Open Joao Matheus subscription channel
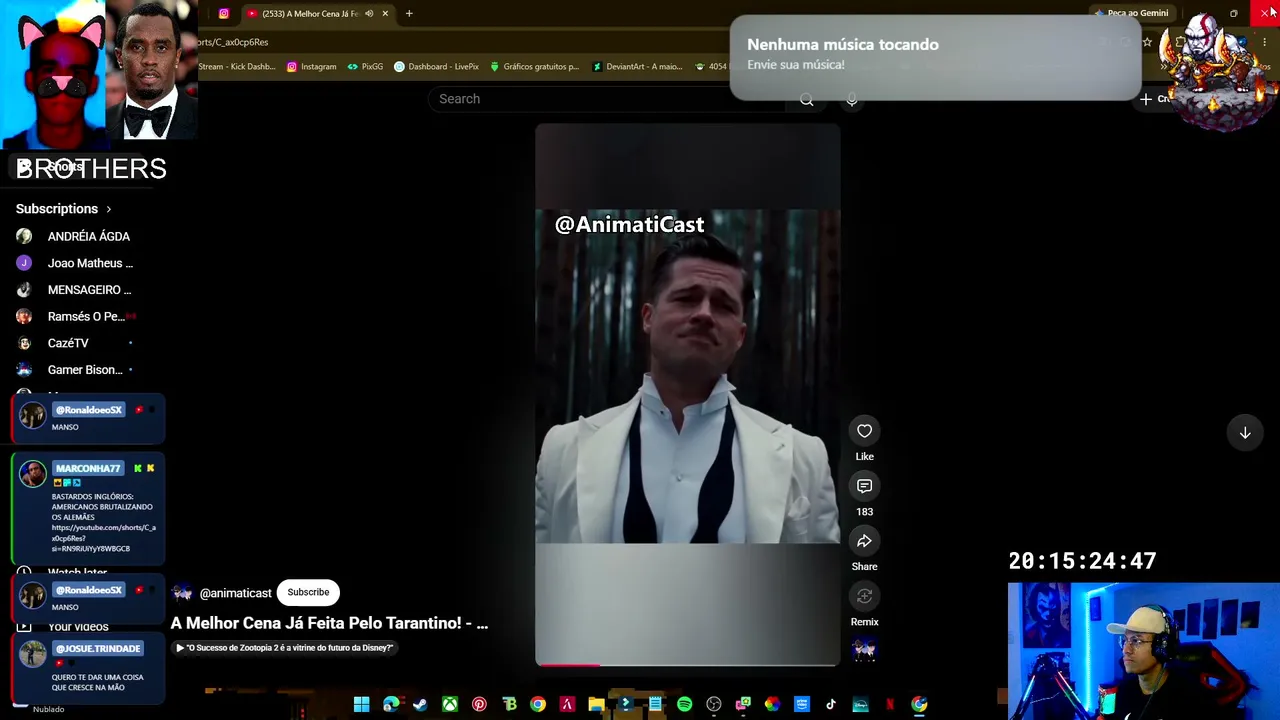 point(88,263)
